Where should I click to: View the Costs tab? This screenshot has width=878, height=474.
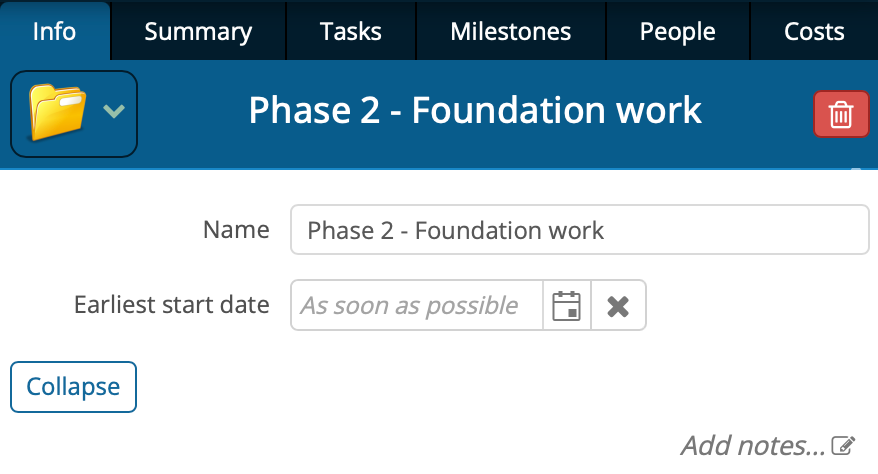tap(814, 31)
